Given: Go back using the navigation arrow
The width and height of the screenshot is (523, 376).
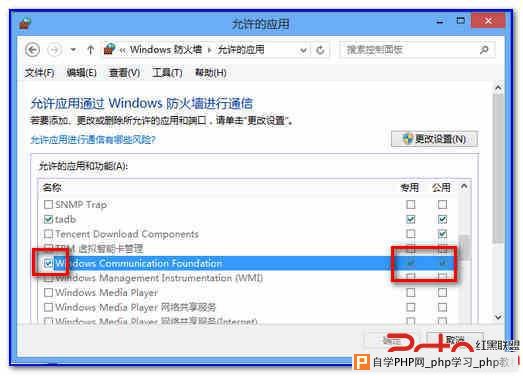Looking at the screenshot, I should 32,50.
